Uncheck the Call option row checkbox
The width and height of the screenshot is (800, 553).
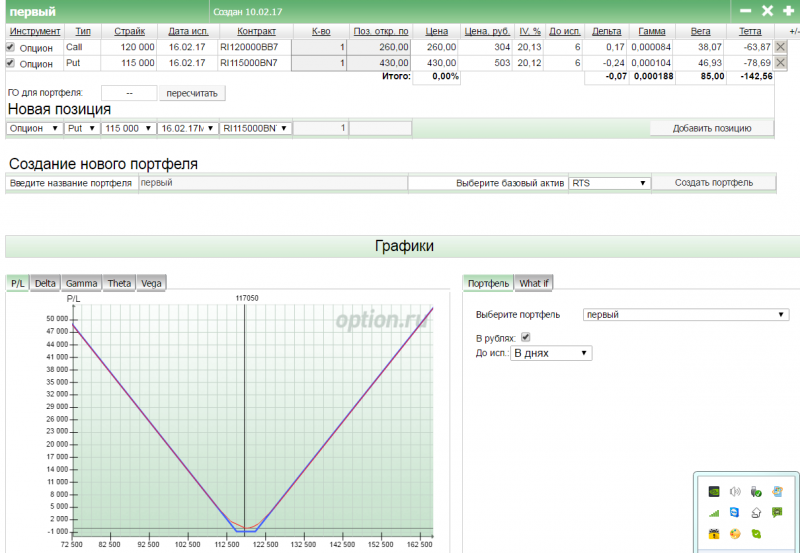10,47
